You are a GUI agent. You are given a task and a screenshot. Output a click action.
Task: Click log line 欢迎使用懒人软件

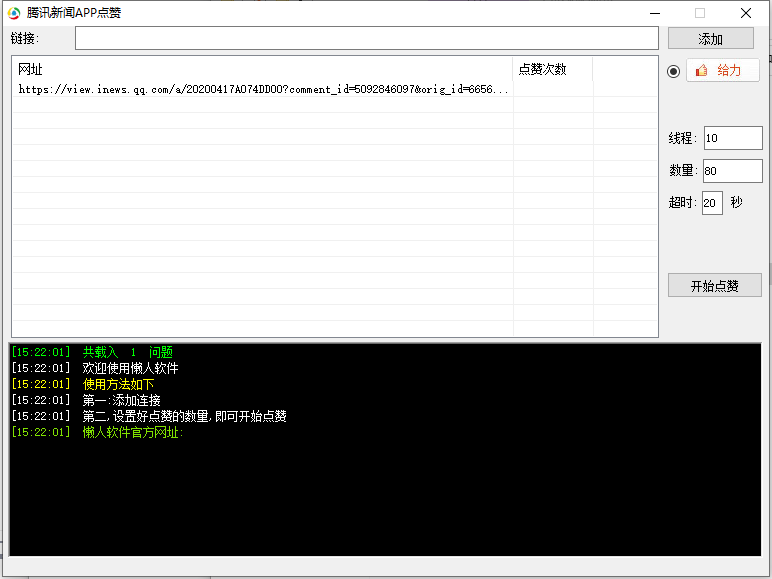tap(95, 368)
